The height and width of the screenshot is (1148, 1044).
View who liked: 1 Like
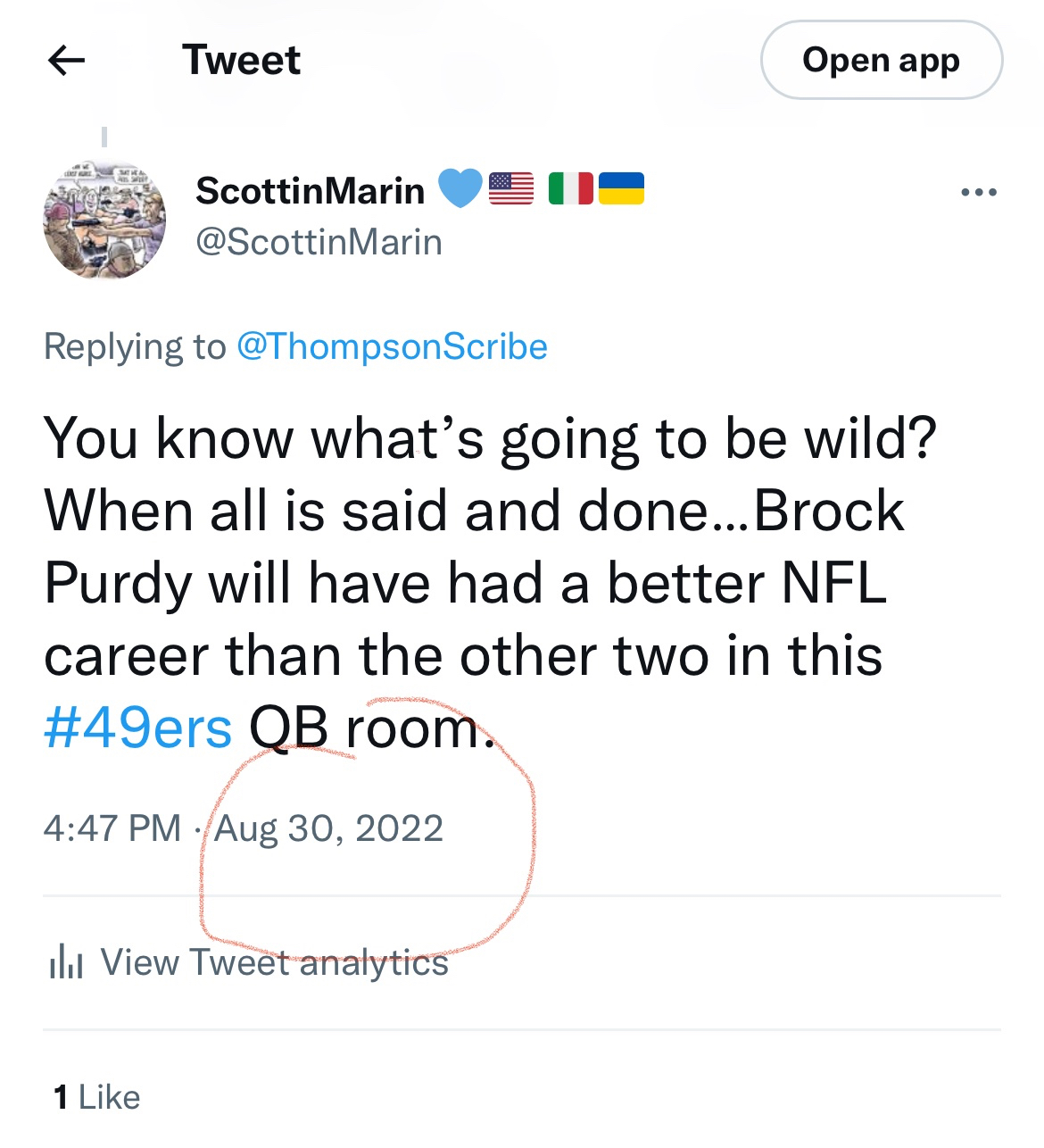pos(96,1097)
